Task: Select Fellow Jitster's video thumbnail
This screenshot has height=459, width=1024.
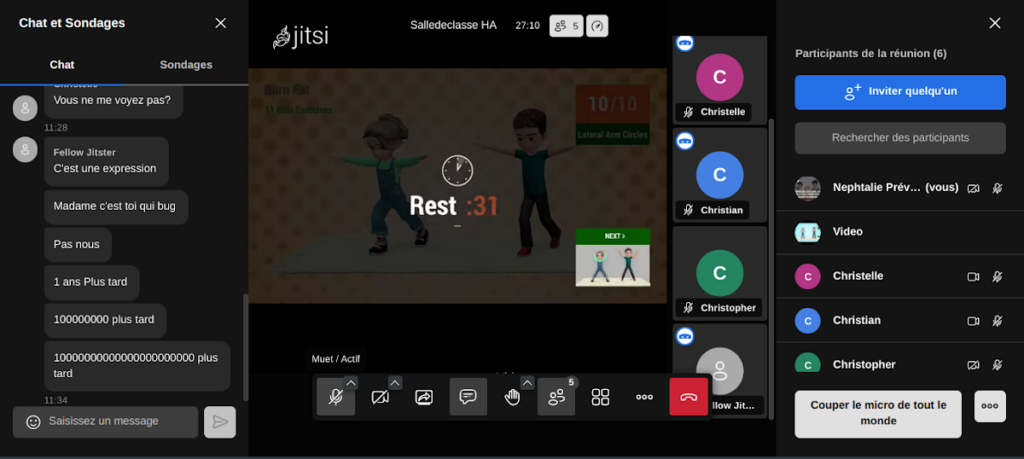Action: click(x=720, y=370)
